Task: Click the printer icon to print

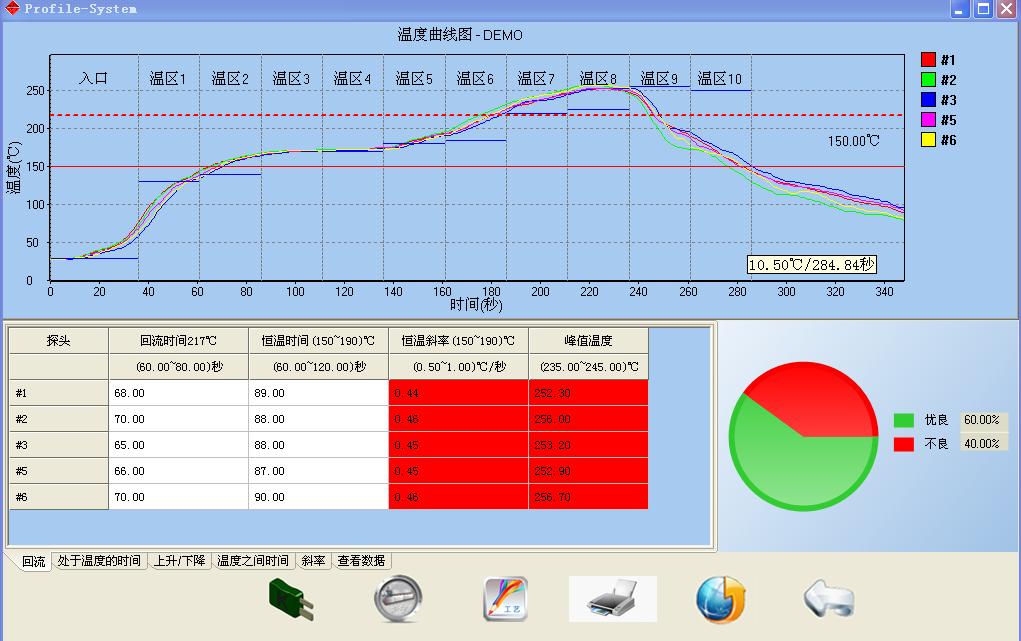Action: 612,599
